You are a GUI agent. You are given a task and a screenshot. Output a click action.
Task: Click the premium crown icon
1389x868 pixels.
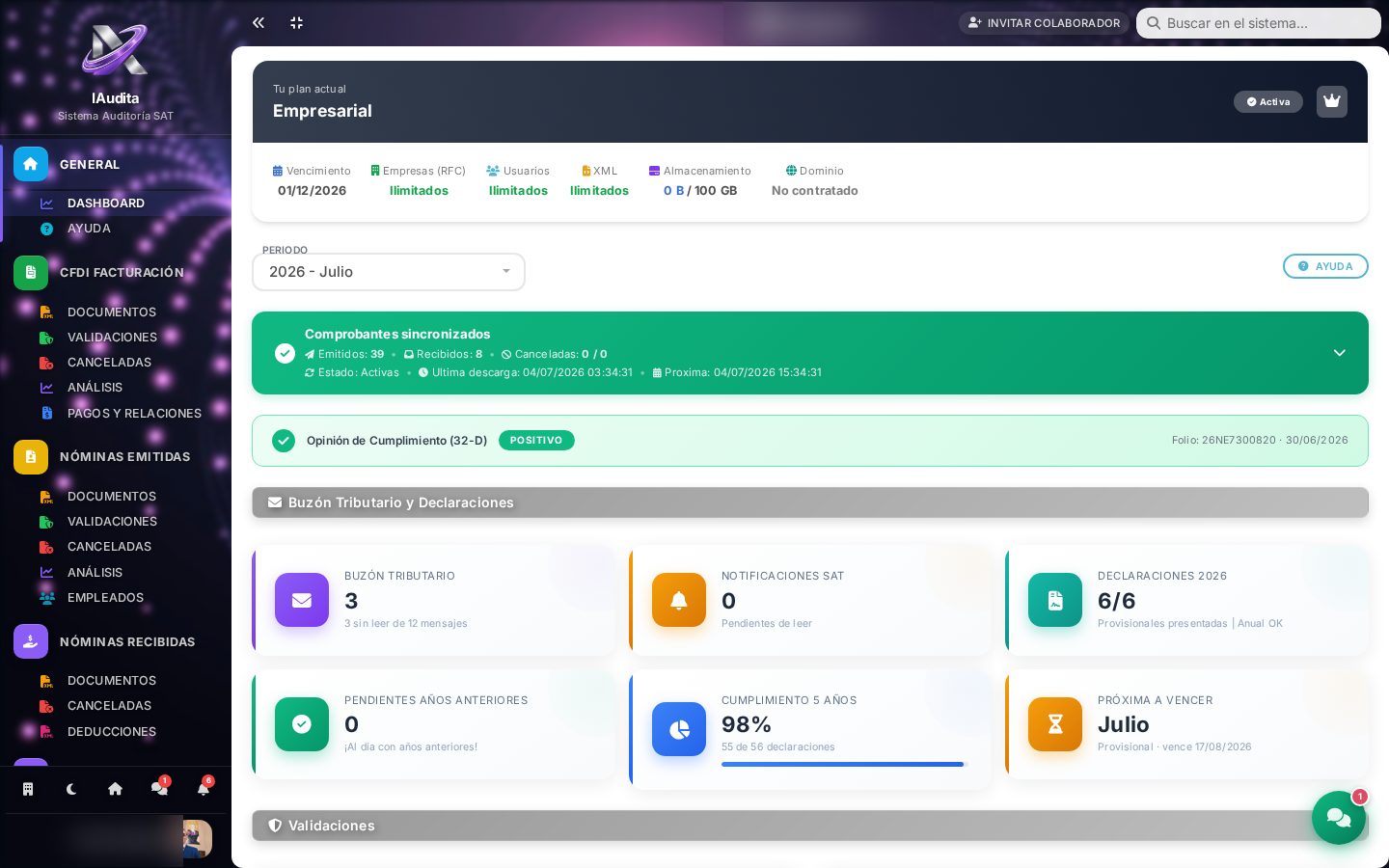(1332, 101)
